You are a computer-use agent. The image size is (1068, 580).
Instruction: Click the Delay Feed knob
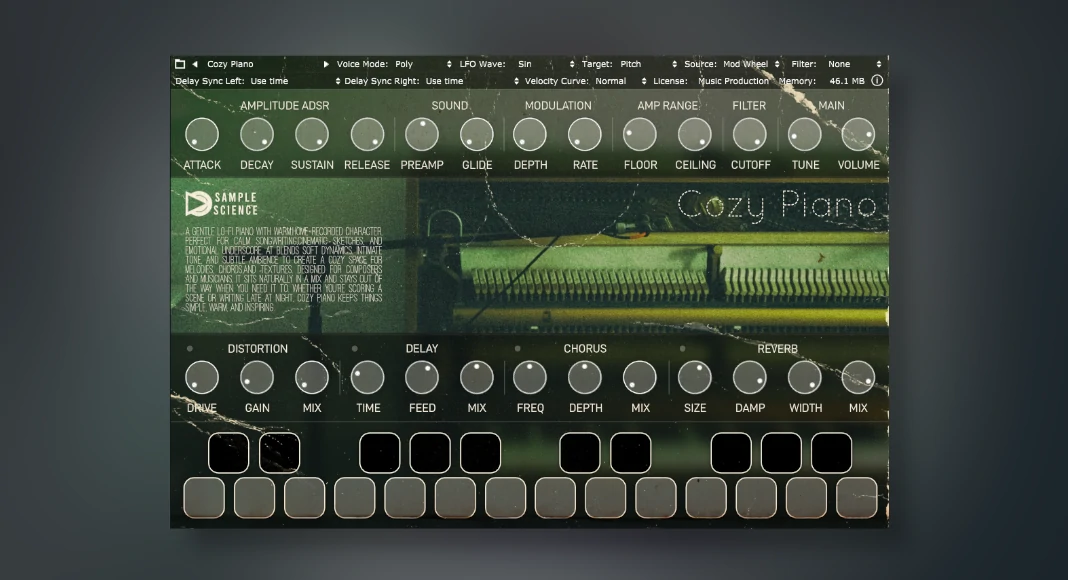pos(422,377)
